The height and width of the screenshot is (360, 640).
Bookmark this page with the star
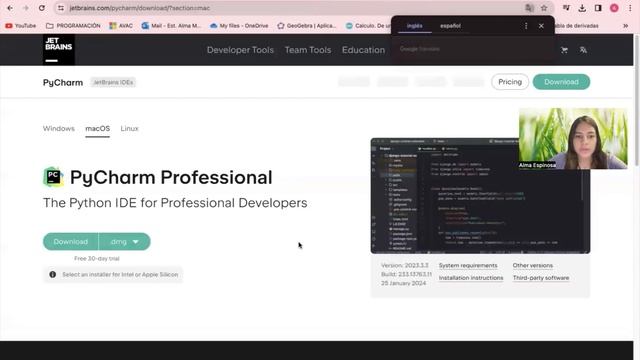click(544, 8)
